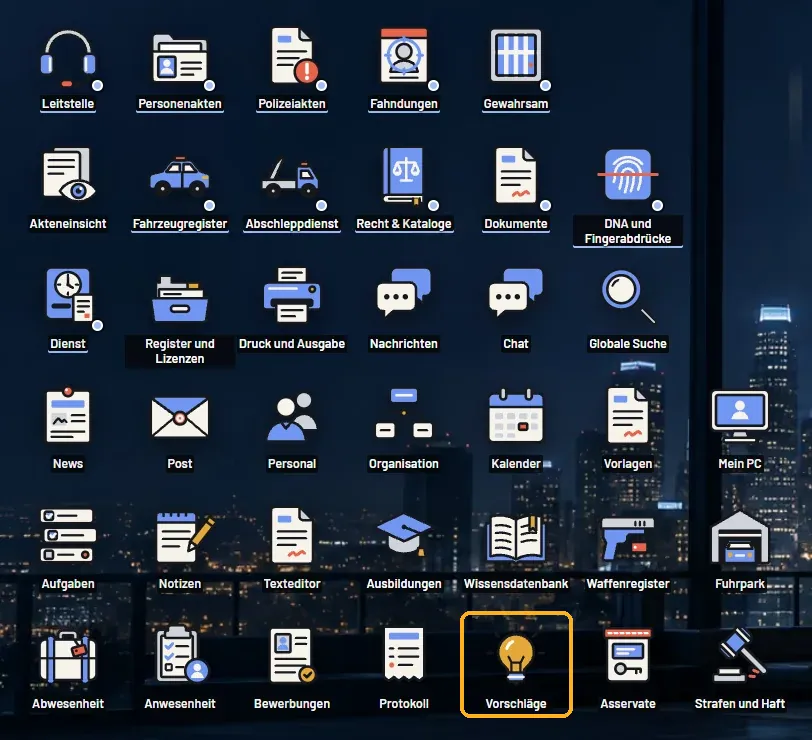812x740 pixels.
Task: Open the Wissensdatenbank book icon
Action: [x=516, y=538]
